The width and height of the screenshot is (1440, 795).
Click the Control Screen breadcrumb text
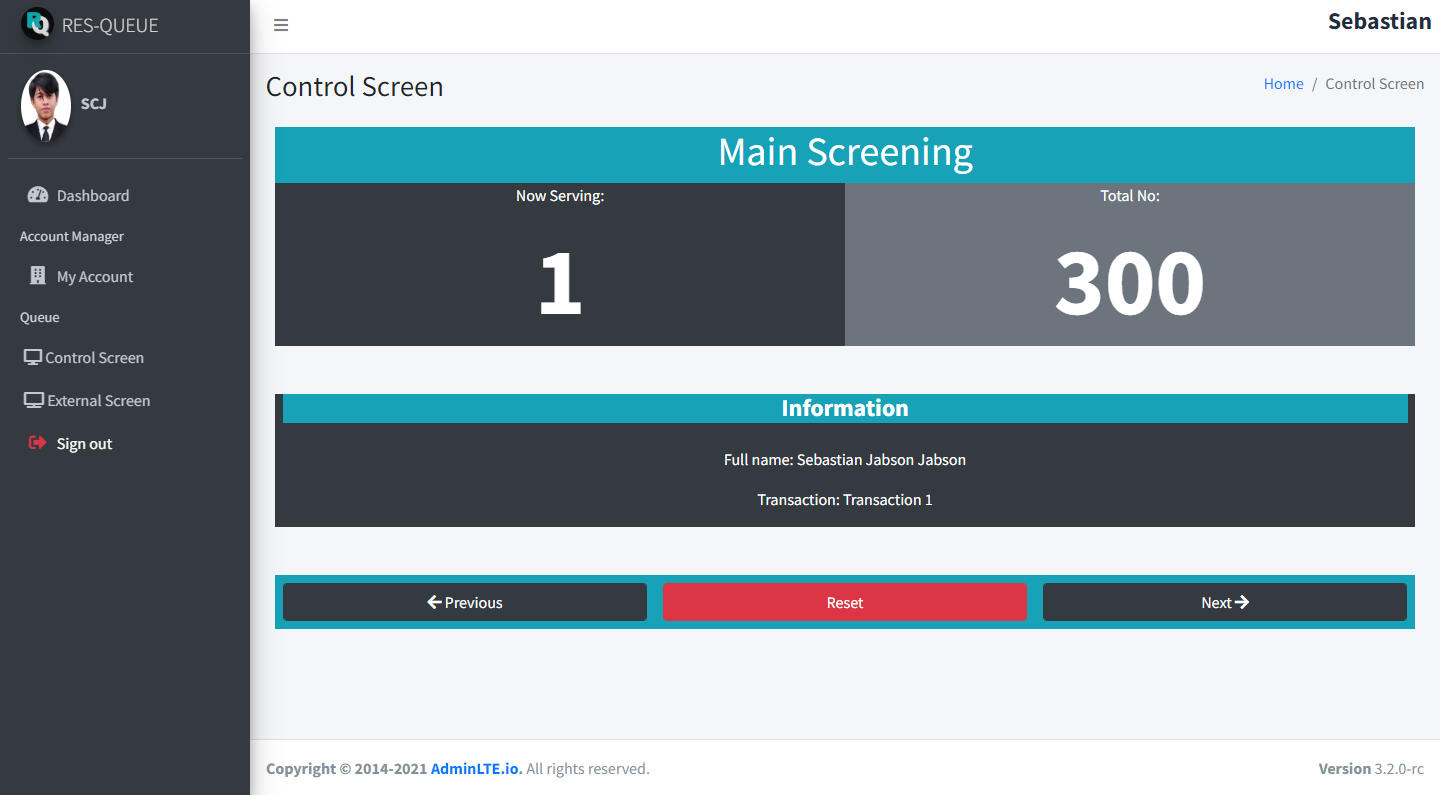pyautogui.click(x=1375, y=84)
